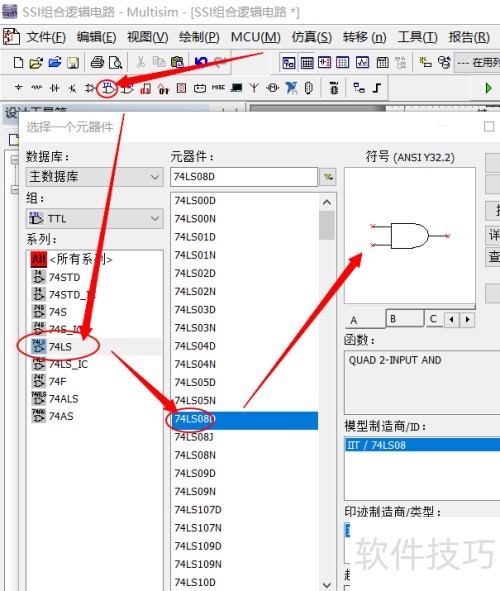The width and height of the screenshot is (500, 591).
Task: Open a sample design file
Action: tap(55, 62)
